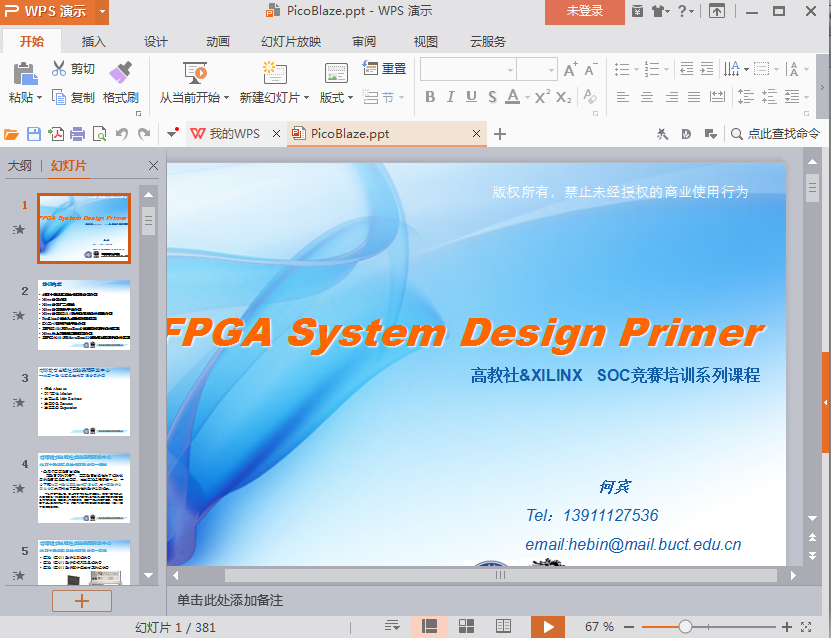
Task: Open skin shirt icon in title bar
Action: (659, 11)
